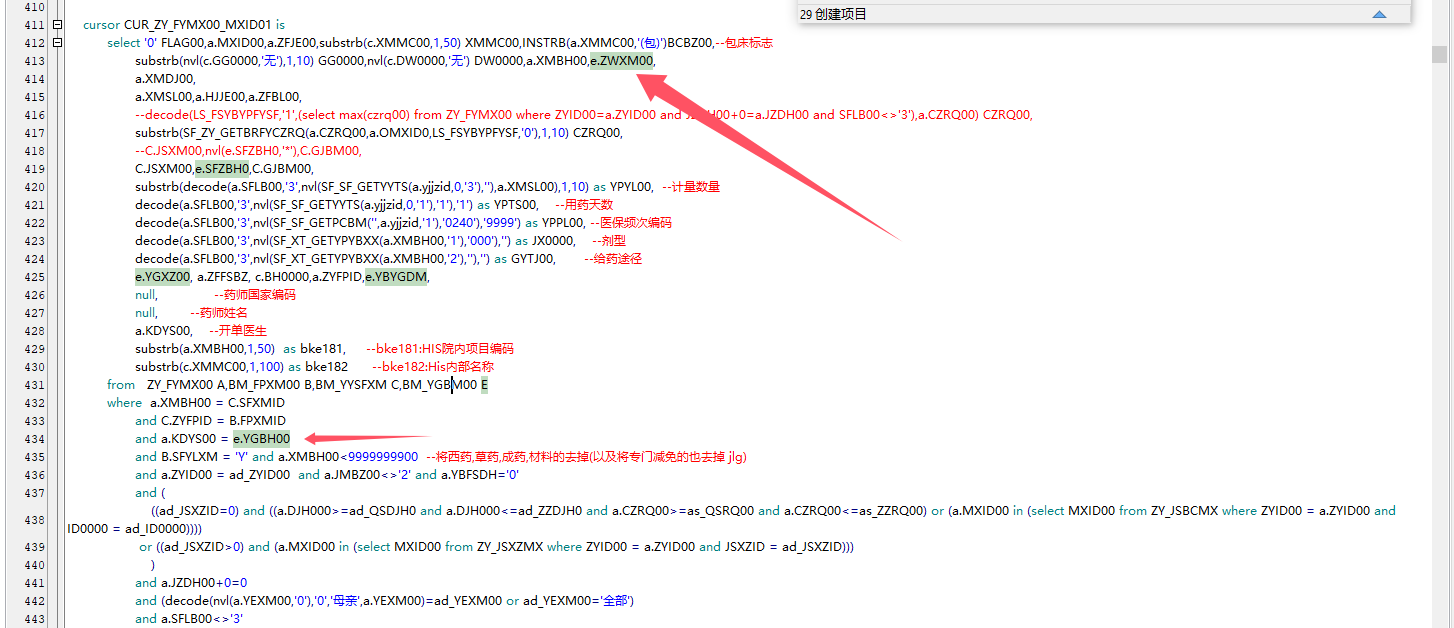The image size is (1454, 628).
Task: Click the table name ZY_JSXZMX
Action: point(510,547)
